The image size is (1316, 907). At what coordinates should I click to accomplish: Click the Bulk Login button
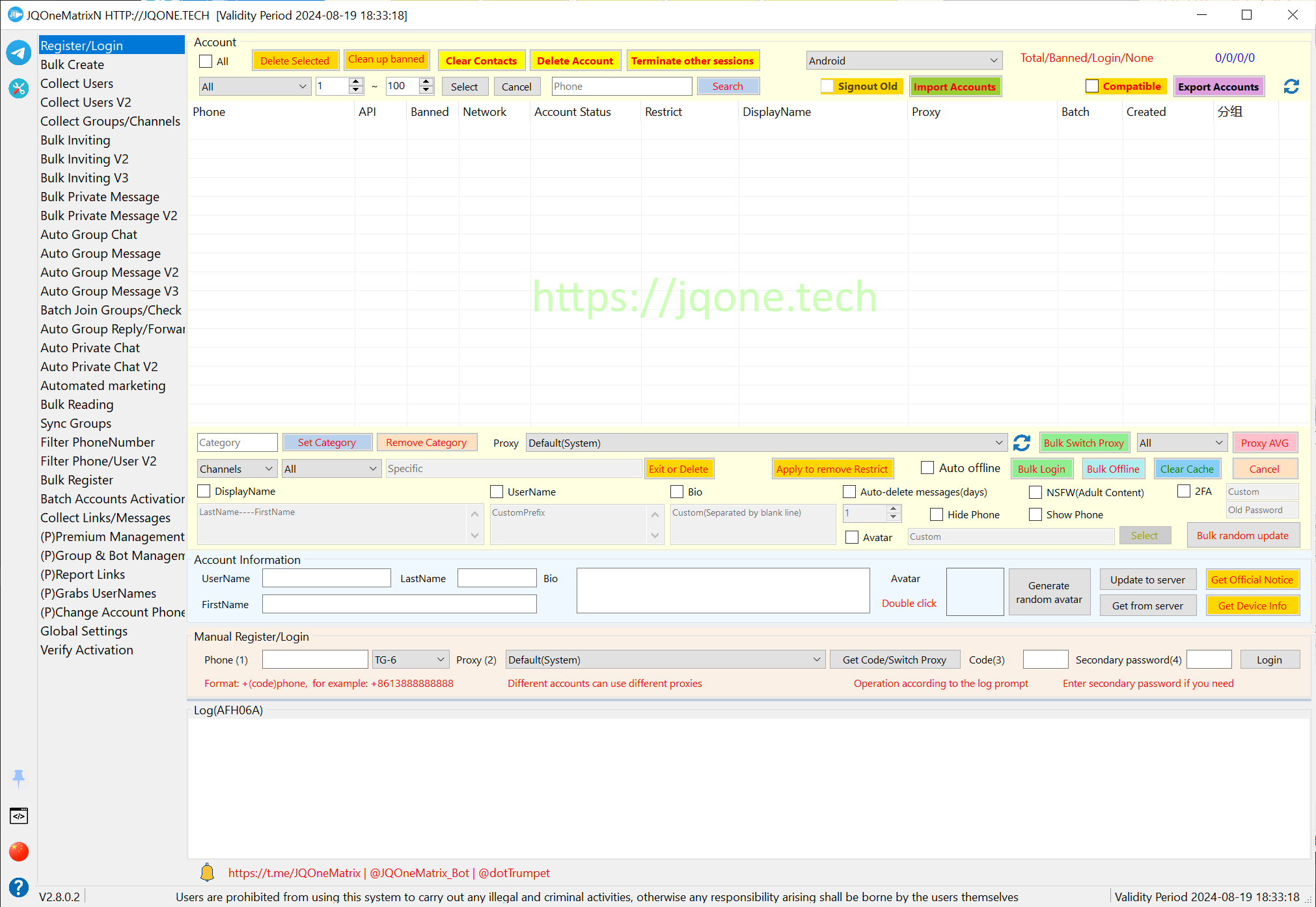click(x=1041, y=469)
